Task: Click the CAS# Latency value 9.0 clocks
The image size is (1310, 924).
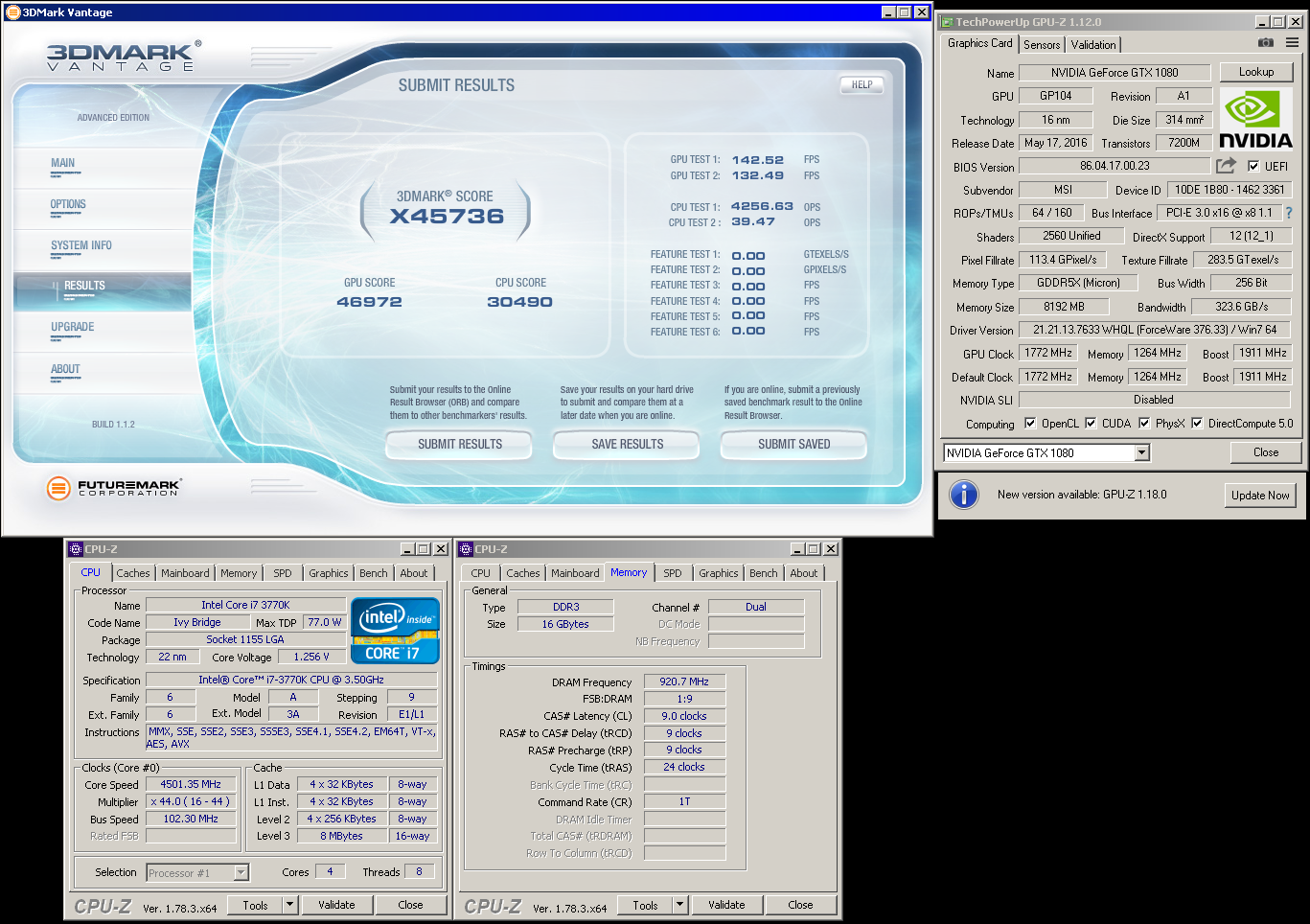Action: [x=684, y=716]
